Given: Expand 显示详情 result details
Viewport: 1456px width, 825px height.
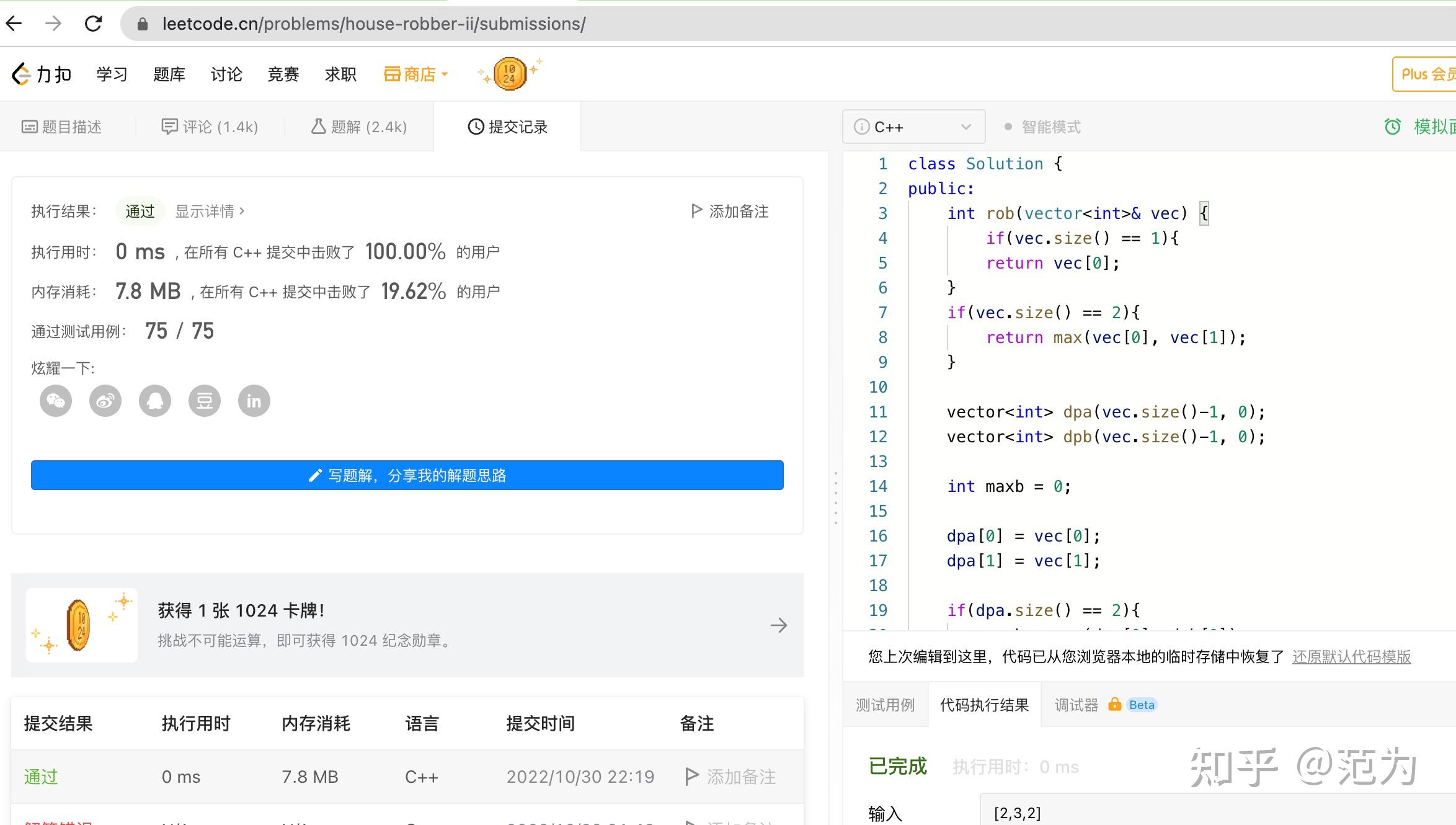Looking at the screenshot, I should (x=210, y=212).
